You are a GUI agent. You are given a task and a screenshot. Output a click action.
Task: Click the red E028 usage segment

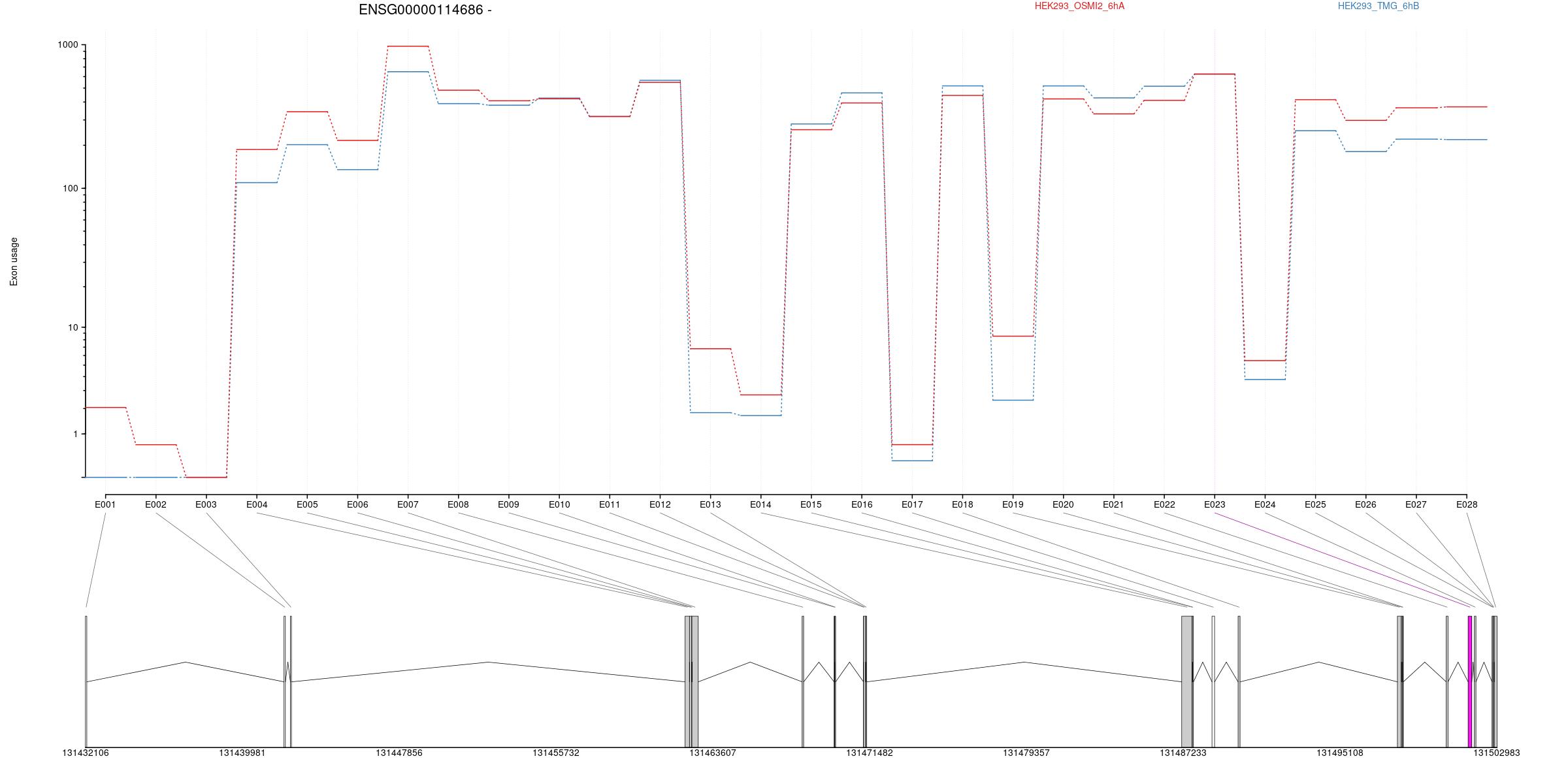click(x=1467, y=107)
